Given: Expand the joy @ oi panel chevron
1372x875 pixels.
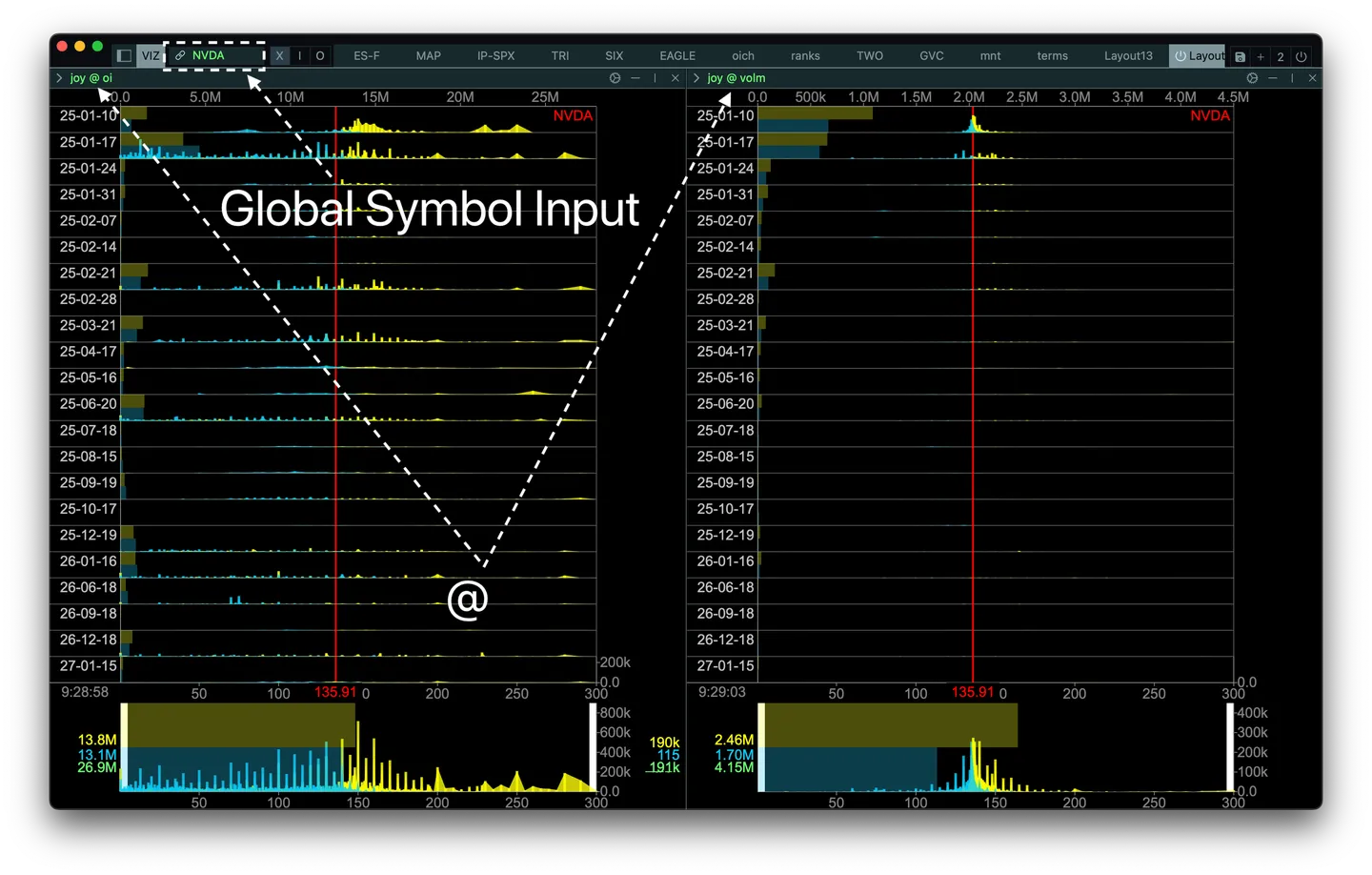Looking at the screenshot, I should 59,78.
